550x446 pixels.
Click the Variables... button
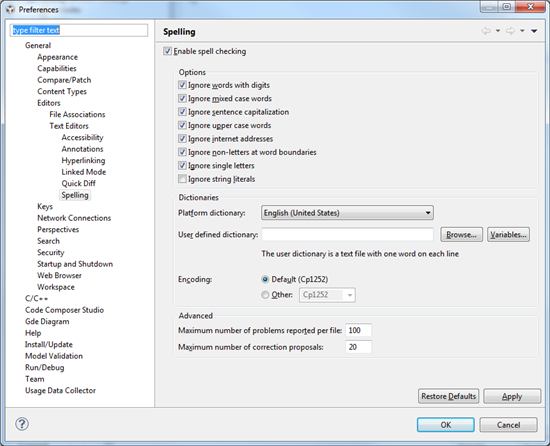click(x=508, y=235)
